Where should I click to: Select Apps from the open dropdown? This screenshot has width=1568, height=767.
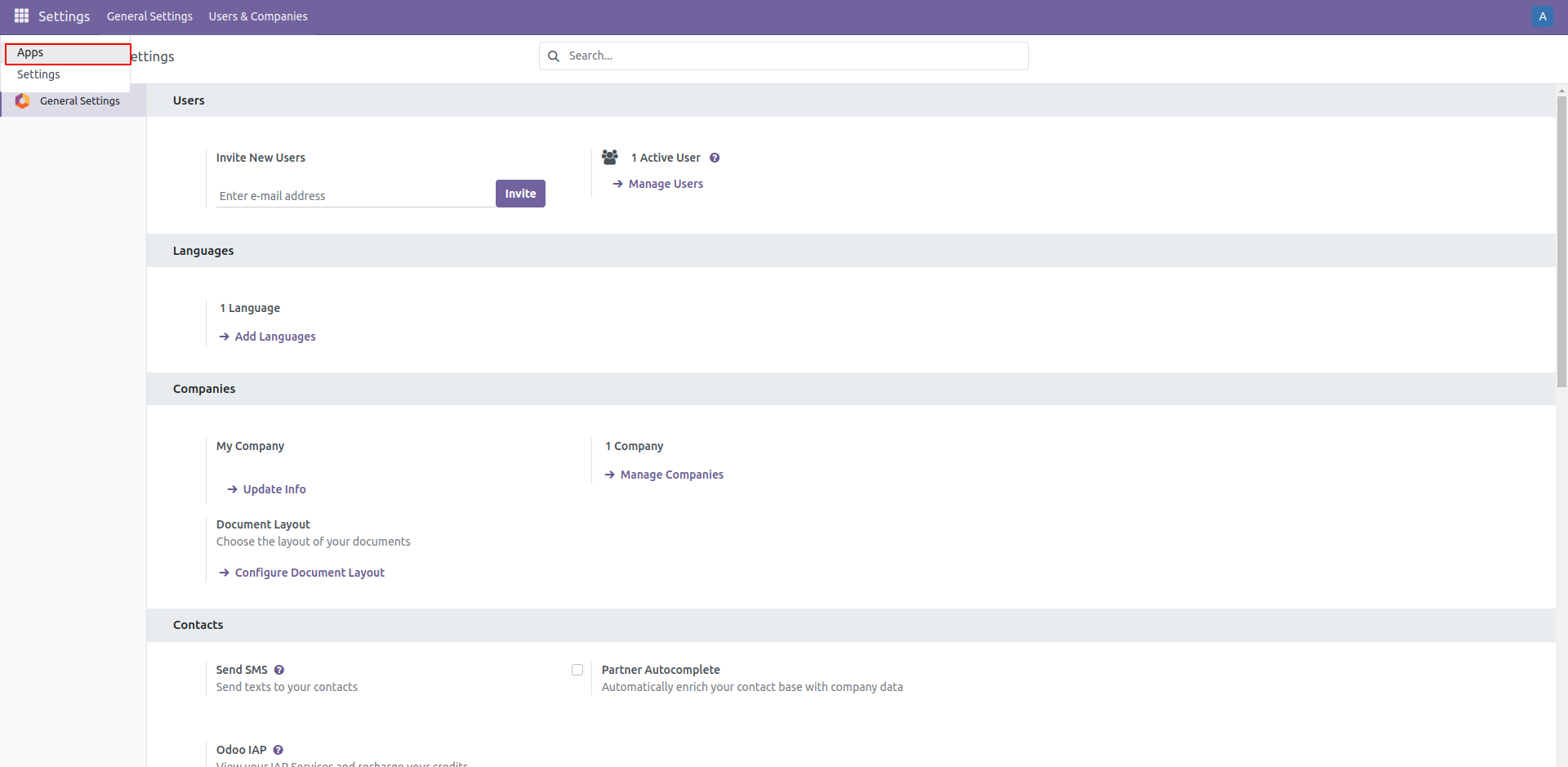[x=30, y=51]
